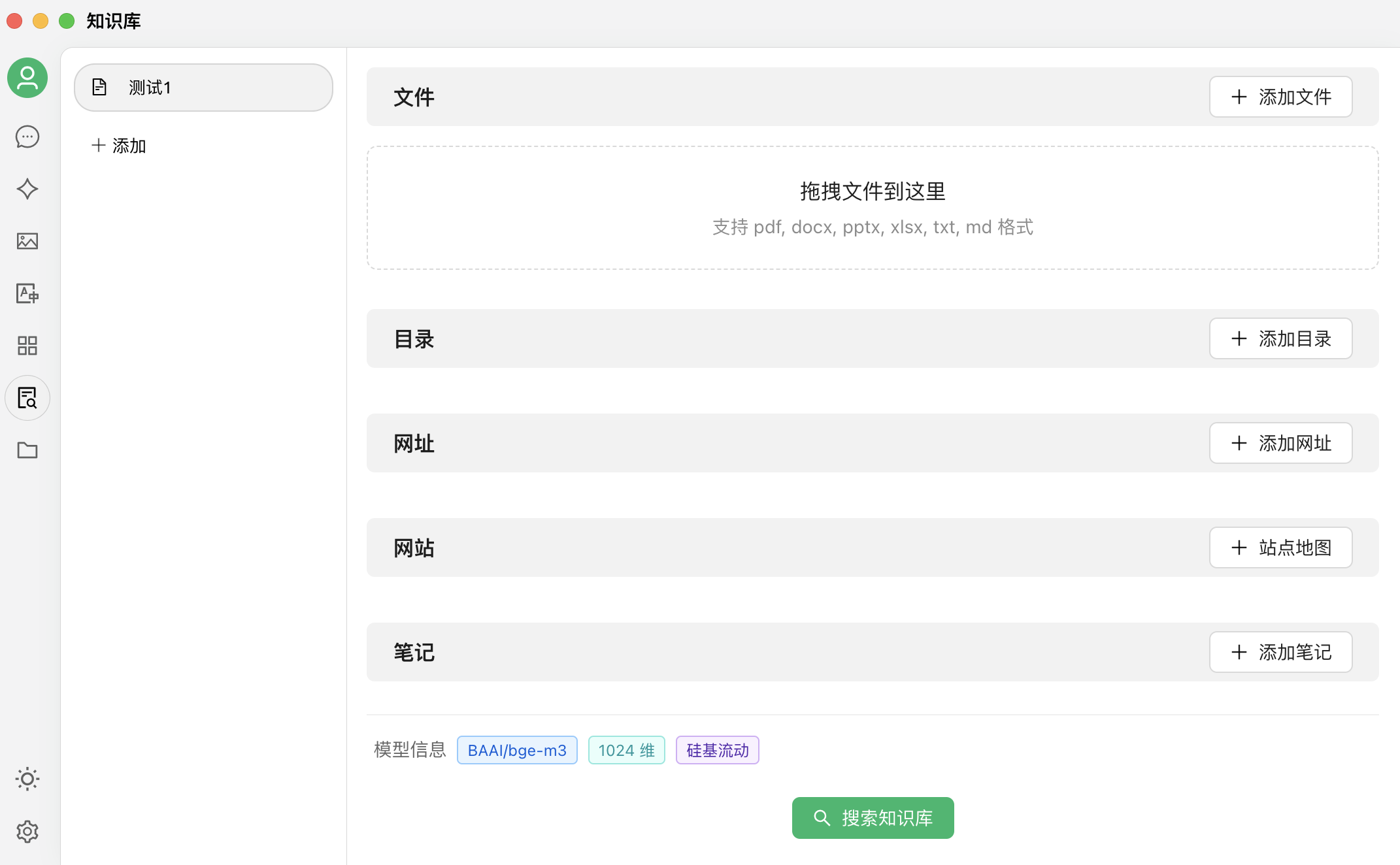The image size is (1400, 865).
Task: Click the 添加目录 button
Action: 1280,338
